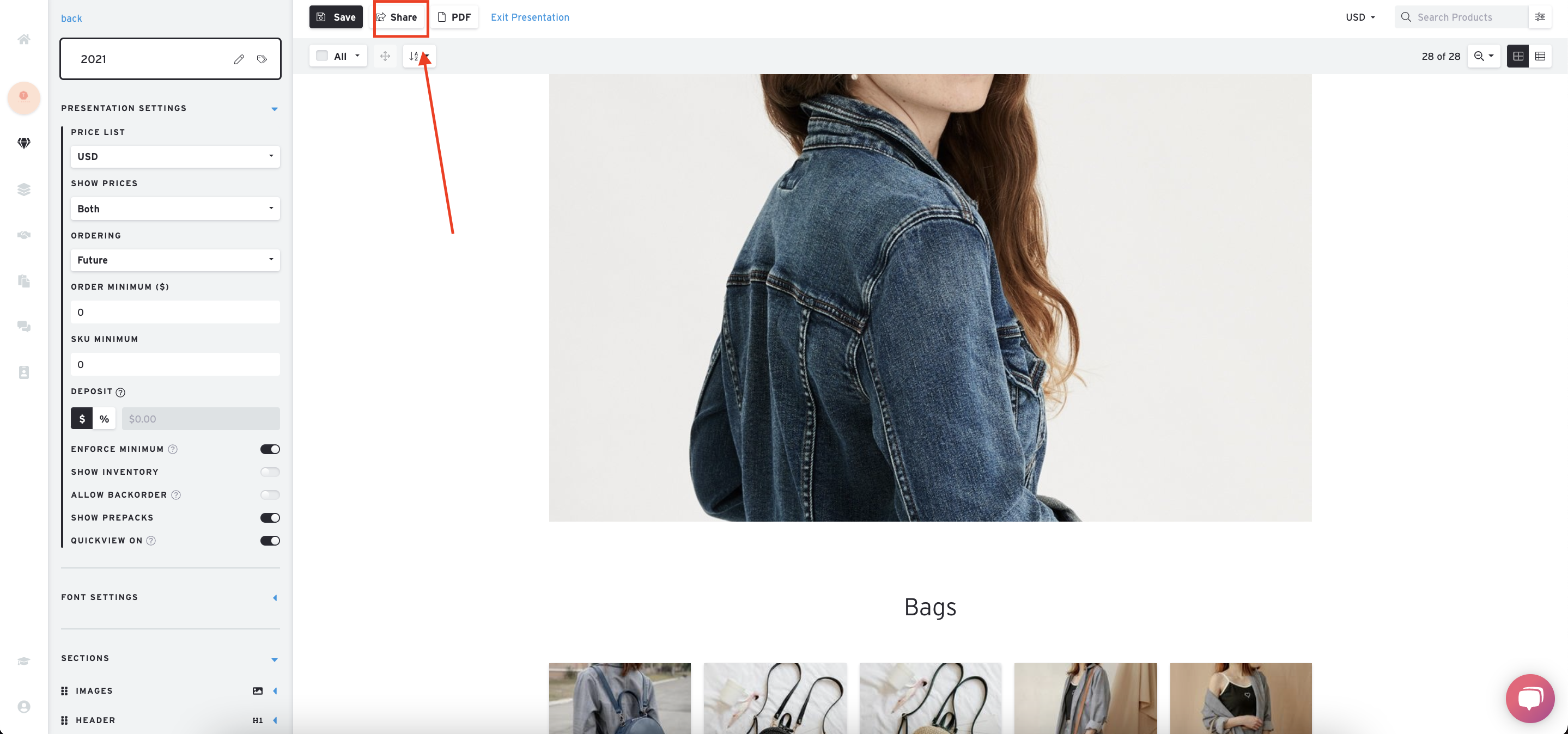Open the documents copy sidebar icon
The width and height of the screenshot is (1568, 734).
coord(24,281)
